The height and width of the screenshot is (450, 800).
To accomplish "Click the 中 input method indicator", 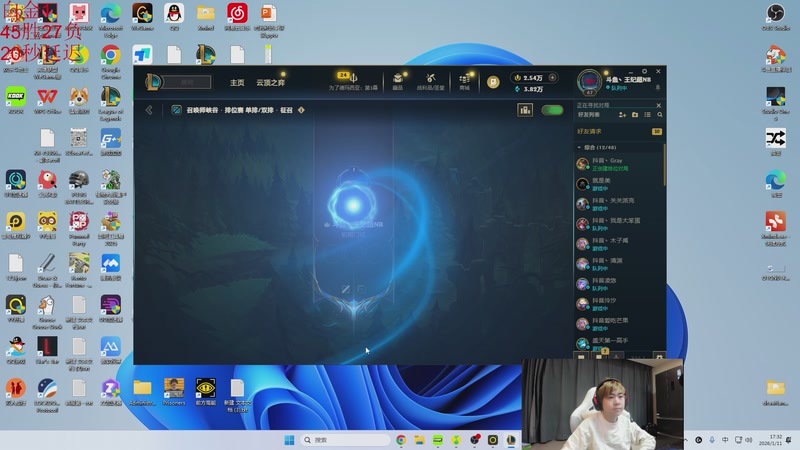I will tap(725, 440).
